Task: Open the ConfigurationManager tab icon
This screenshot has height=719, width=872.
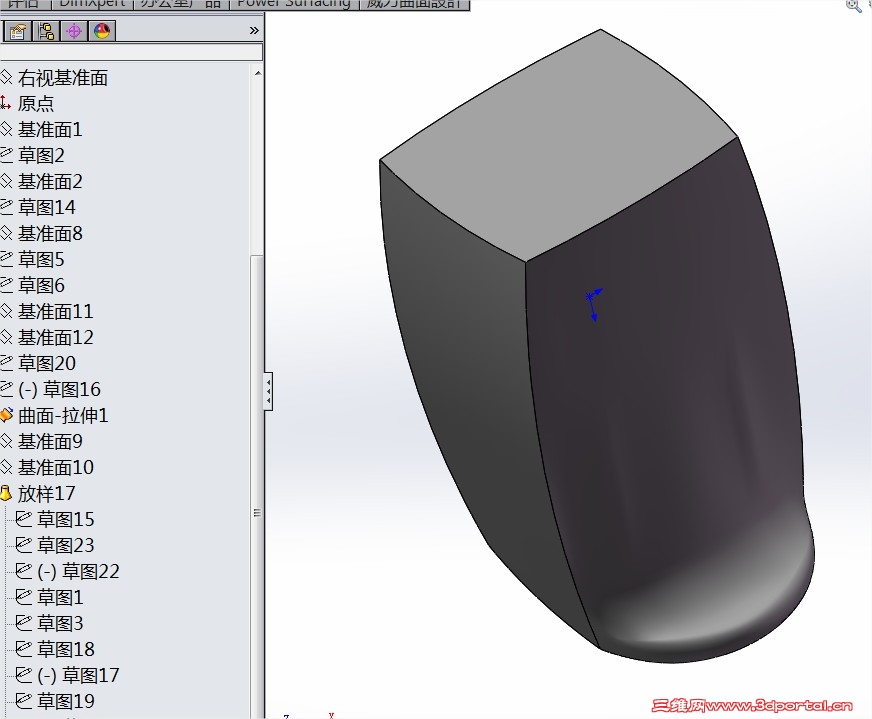Action: [46, 31]
